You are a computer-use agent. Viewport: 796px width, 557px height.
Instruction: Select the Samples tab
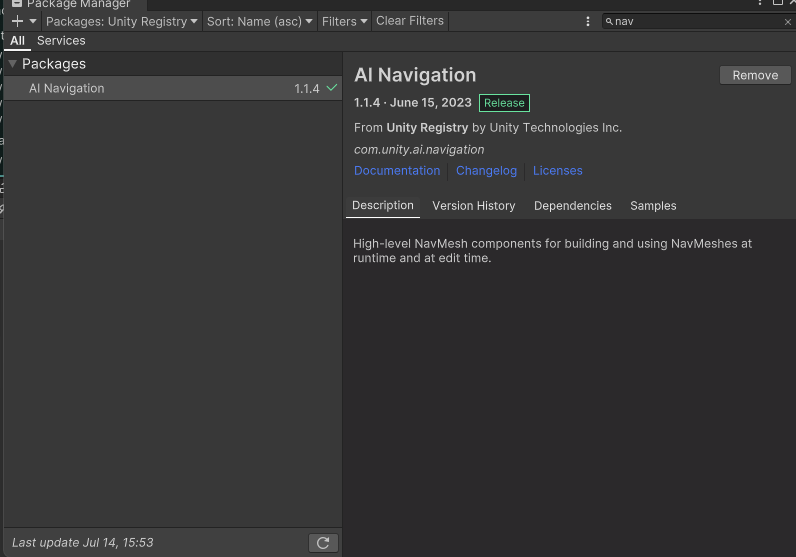[653, 206]
